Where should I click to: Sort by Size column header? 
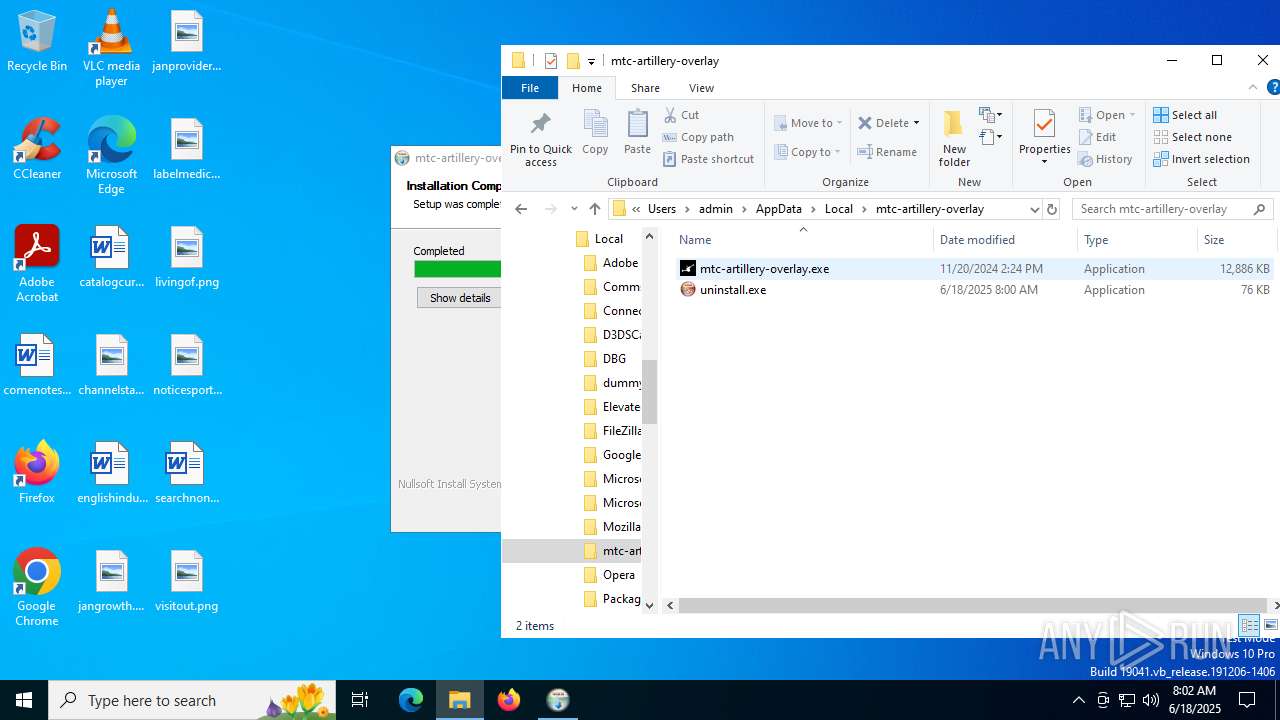(1236, 240)
